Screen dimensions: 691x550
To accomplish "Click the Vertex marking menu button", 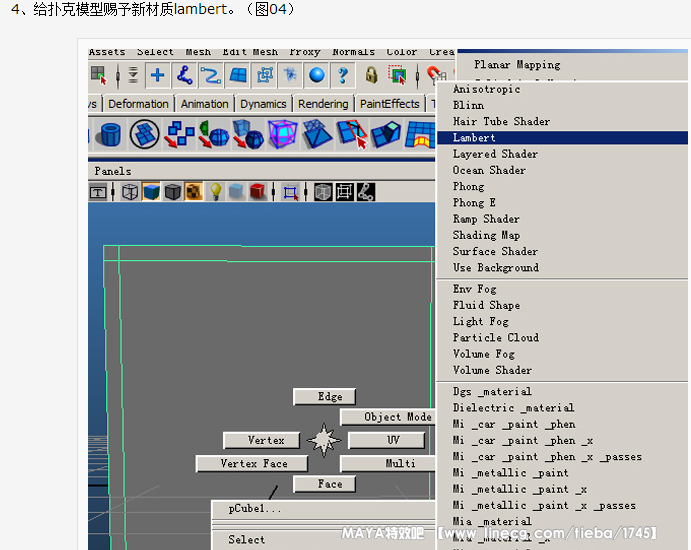I will [266, 440].
